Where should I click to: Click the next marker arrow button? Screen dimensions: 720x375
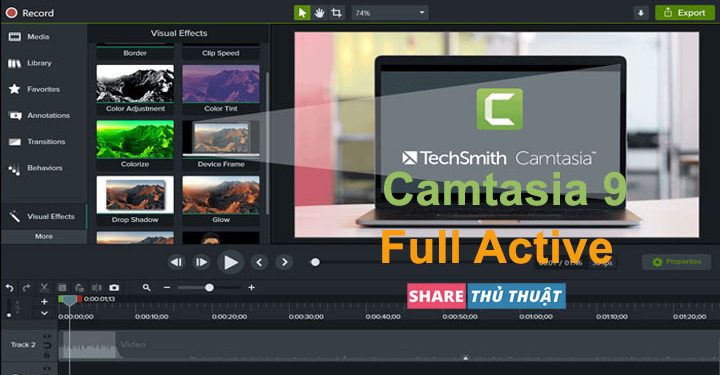point(284,262)
